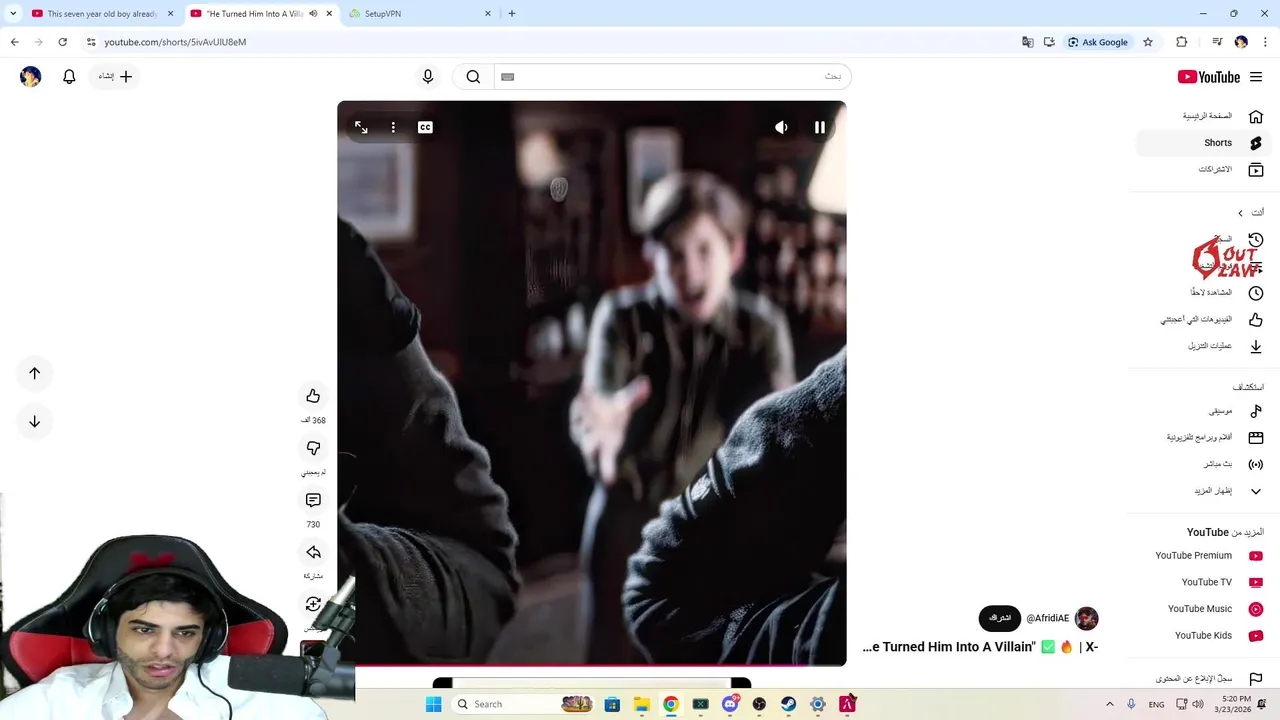
Task: Open the Windows Start menu
Action: coord(433,704)
